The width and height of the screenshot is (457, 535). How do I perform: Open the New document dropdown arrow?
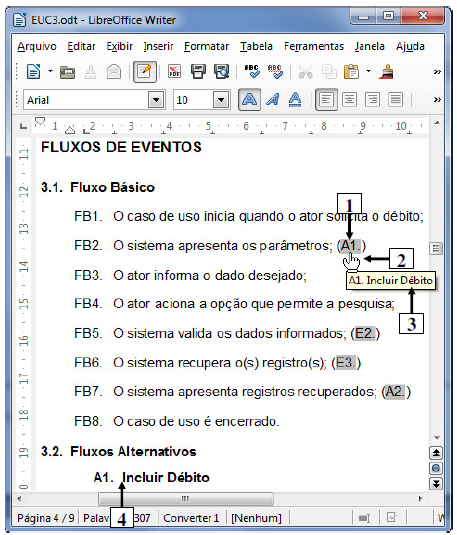tap(50, 71)
